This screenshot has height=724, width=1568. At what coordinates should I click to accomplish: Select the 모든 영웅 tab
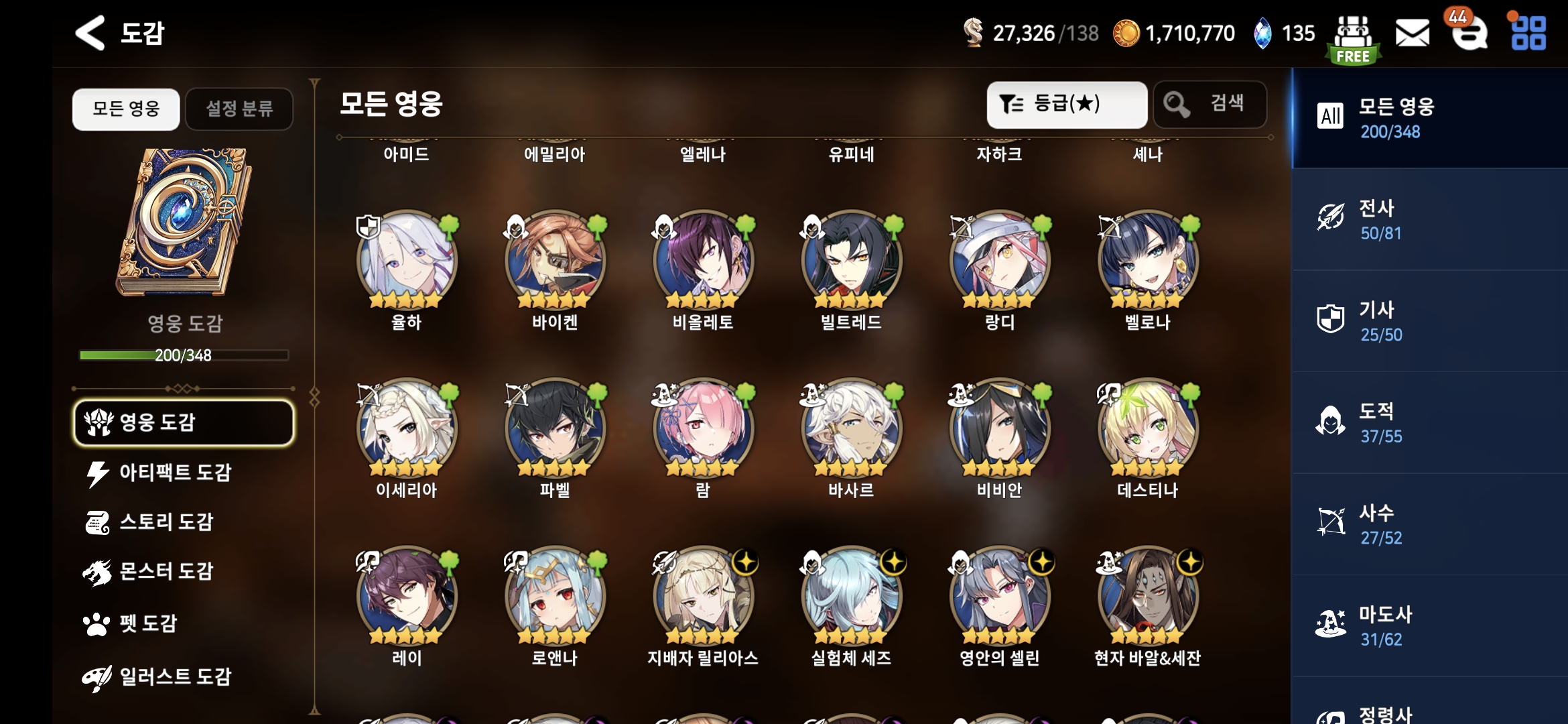coord(126,109)
